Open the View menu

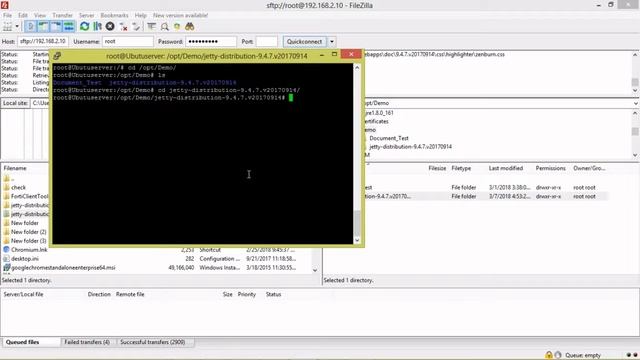(40, 15)
